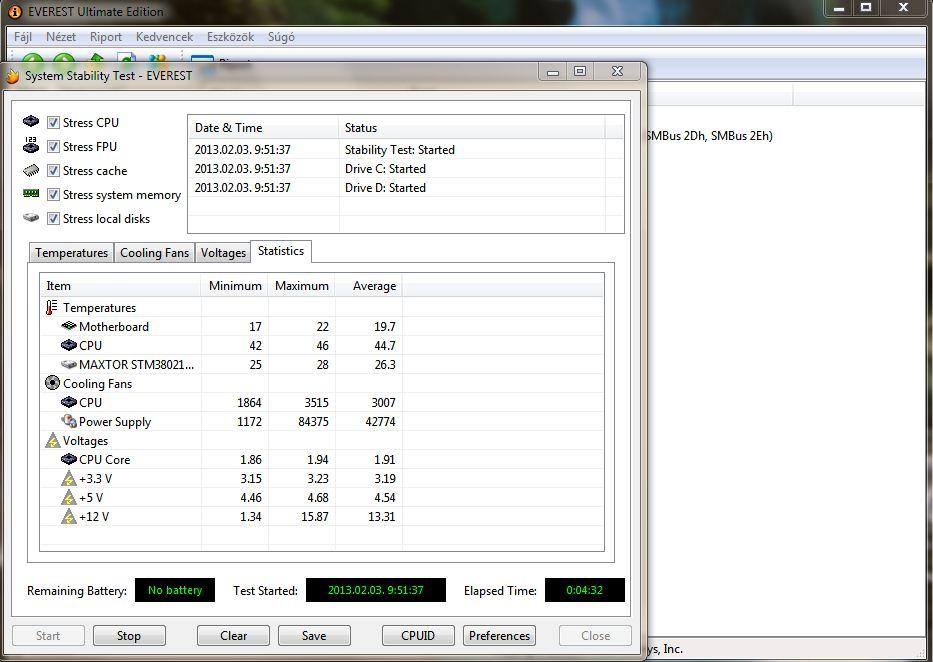Click the +3.3 V row icon
This screenshot has width=933, height=662.
pyautogui.click(x=69, y=478)
